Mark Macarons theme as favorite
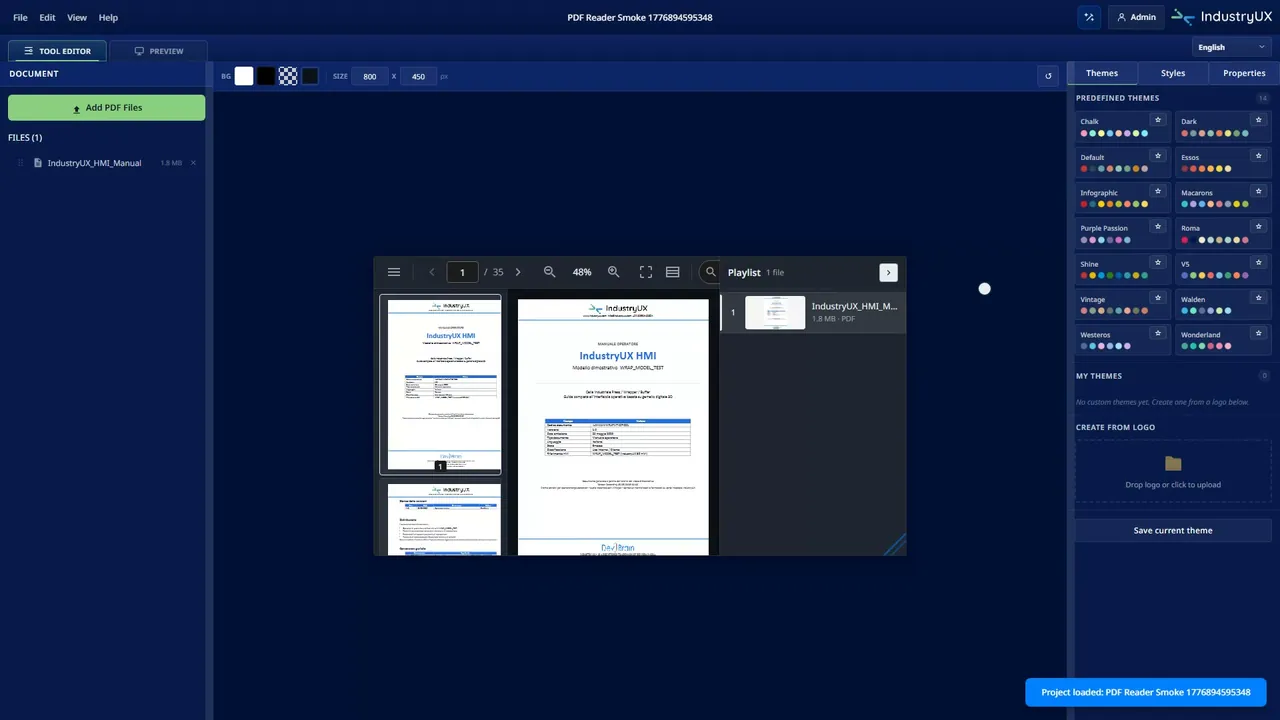1280x720 pixels. pyautogui.click(x=1259, y=191)
